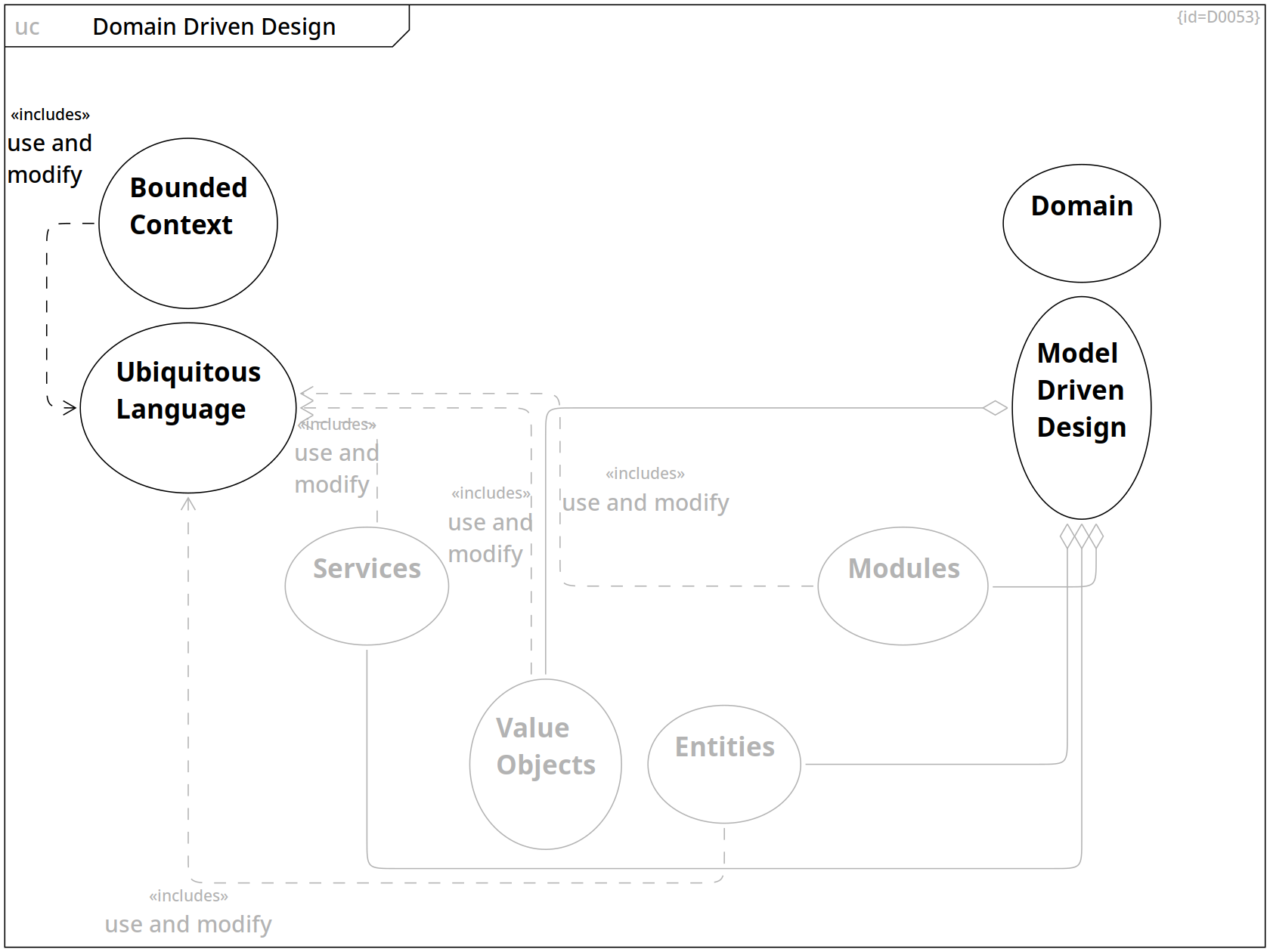Select the Value Objects ellipse

[545, 764]
